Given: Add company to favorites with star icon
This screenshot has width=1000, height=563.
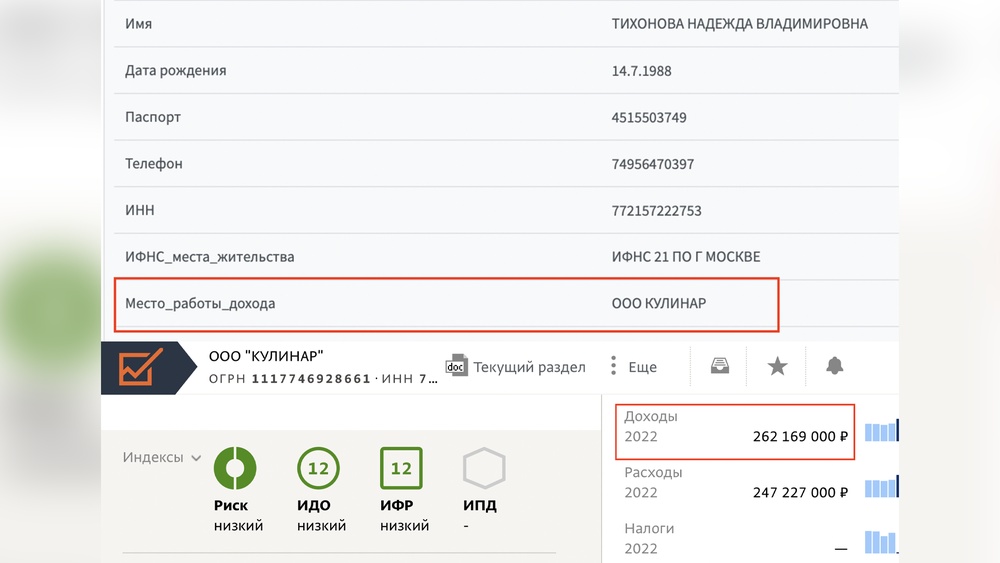Looking at the screenshot, I should click(777, 366).
